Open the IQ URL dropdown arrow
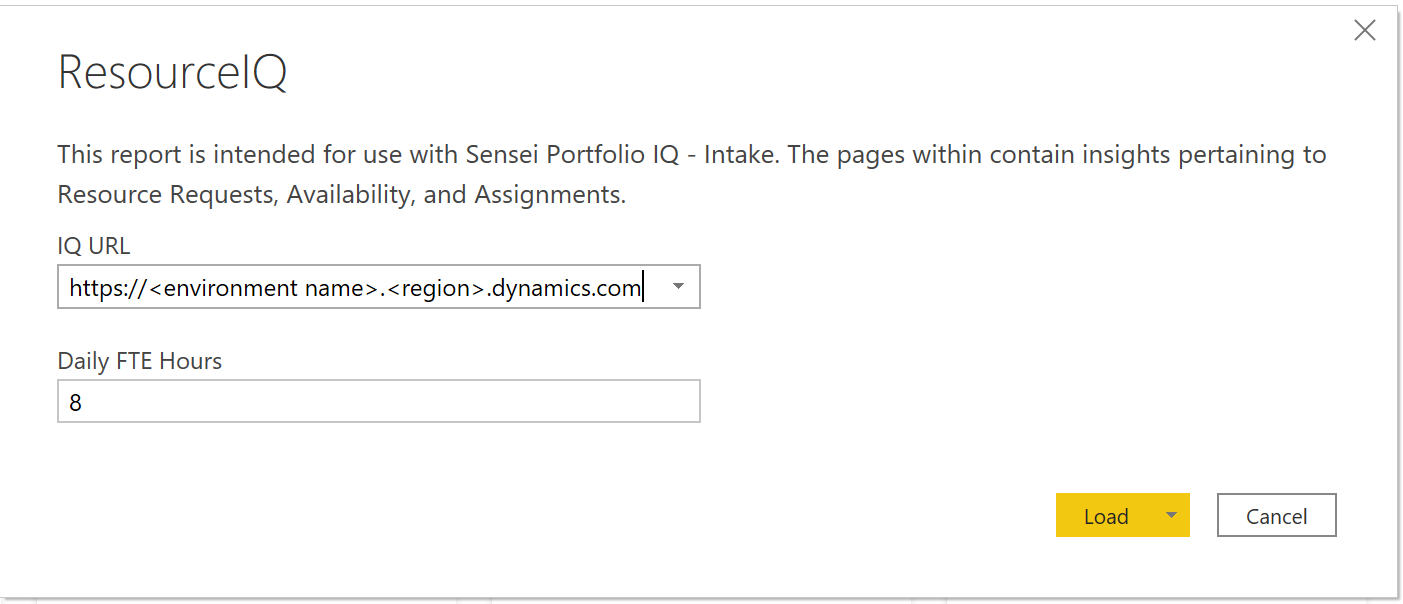The height and width of the screenshot is (604, 1403). [x=678, y=287]
